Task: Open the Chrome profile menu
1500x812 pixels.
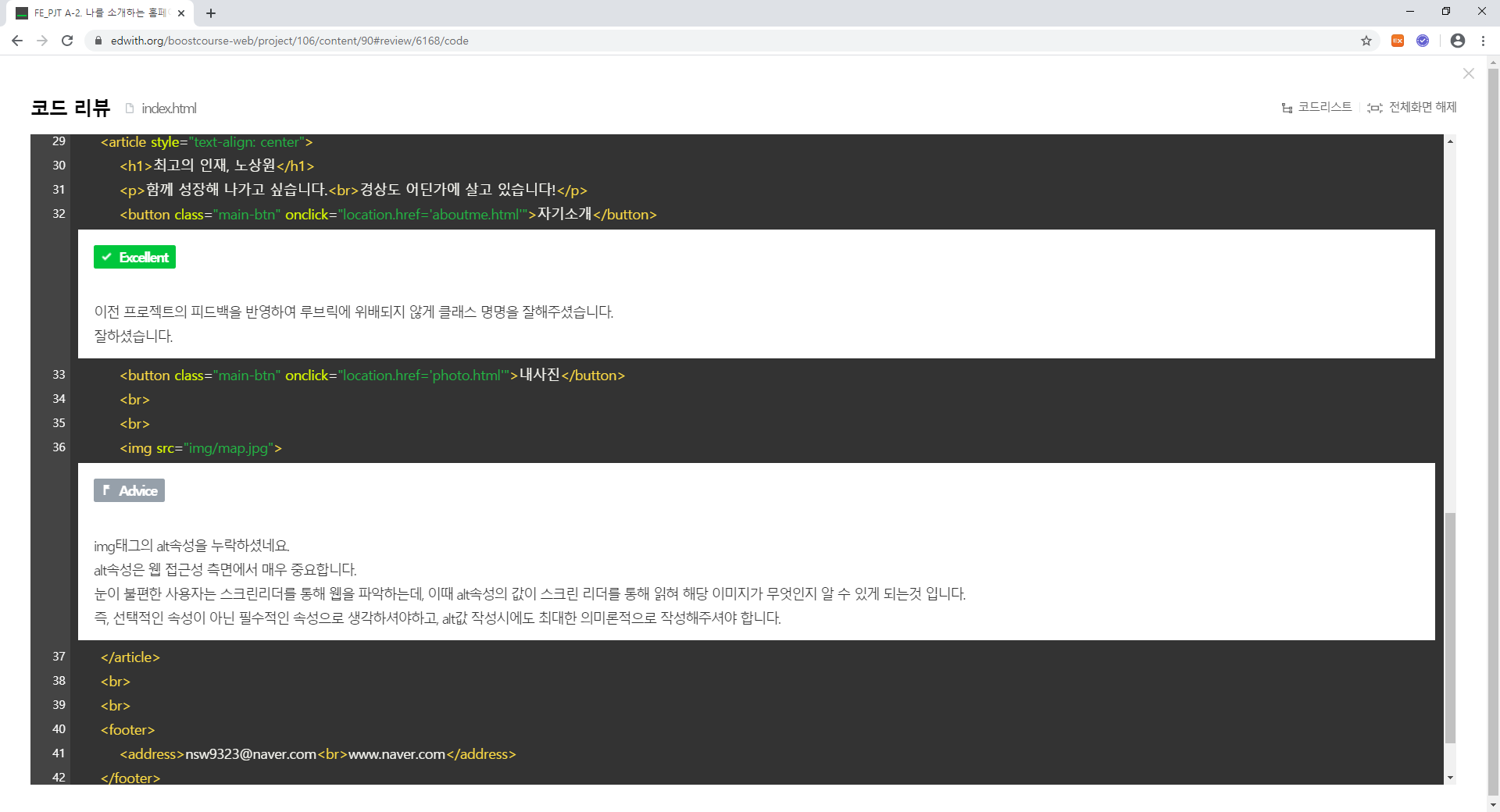Action: coord(1458,41)
